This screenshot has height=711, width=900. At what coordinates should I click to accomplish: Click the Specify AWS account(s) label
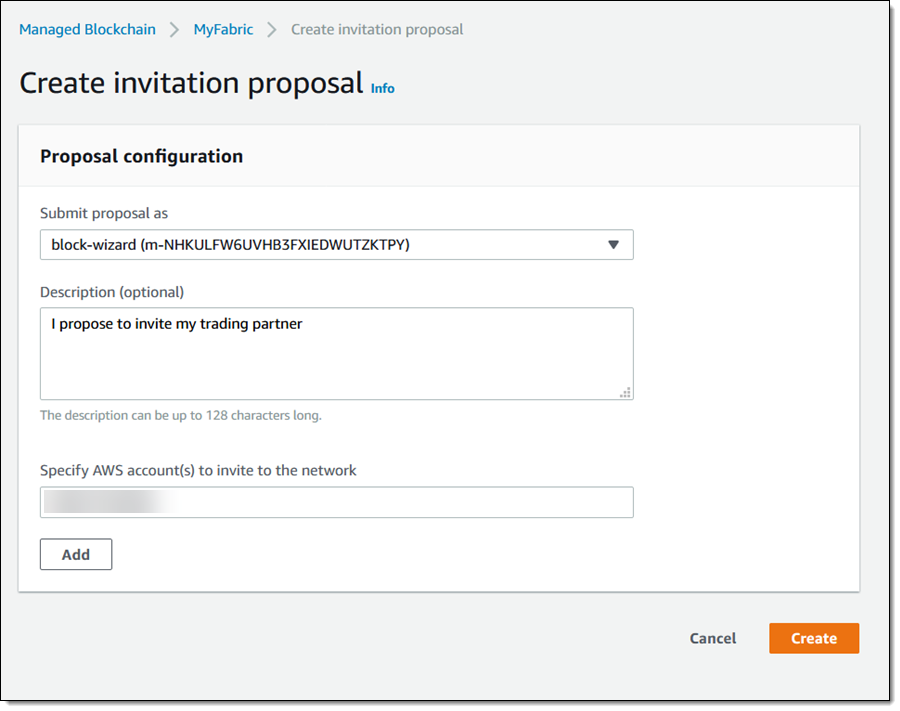tap(198, 470)
